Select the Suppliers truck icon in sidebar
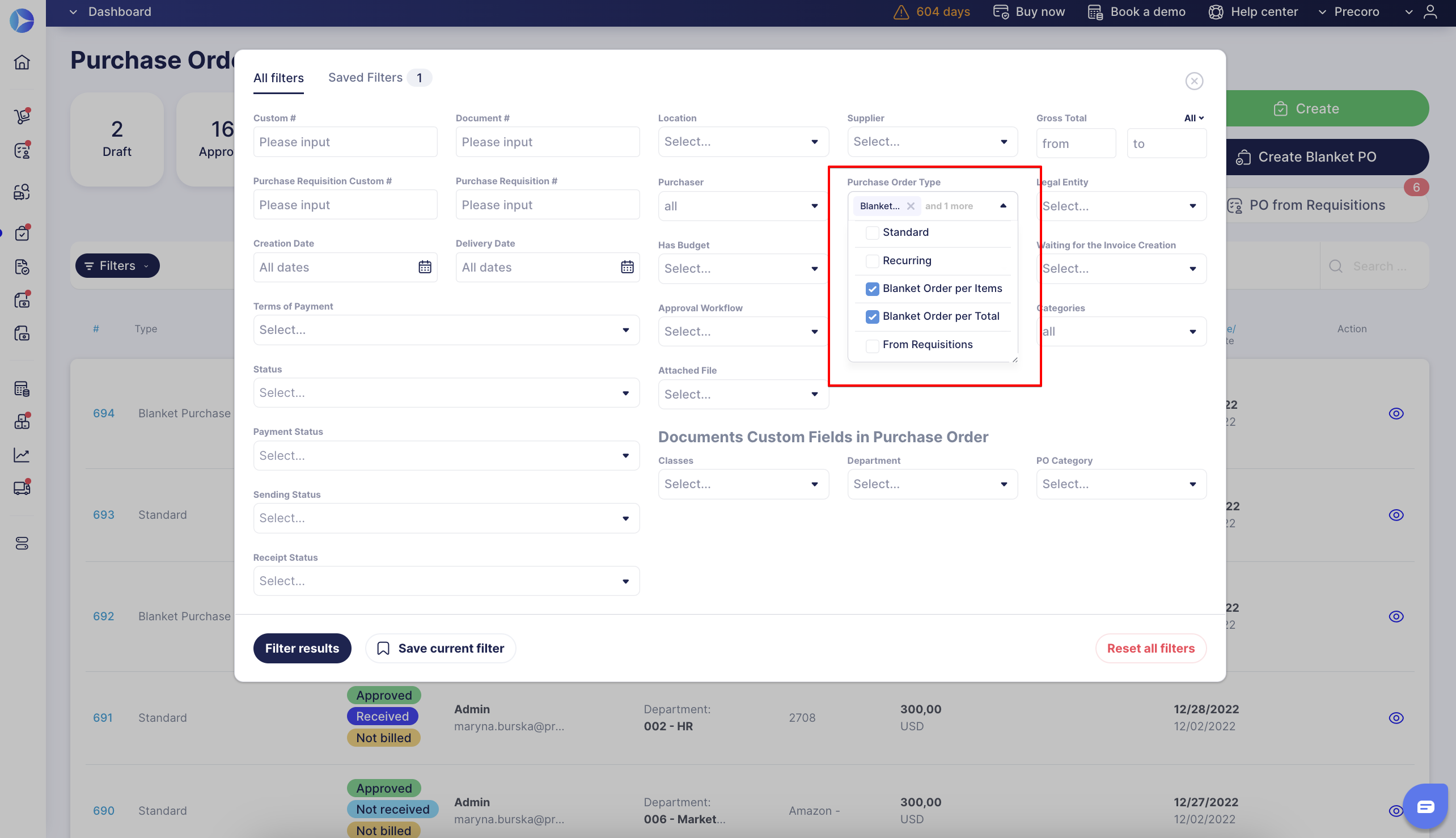This screenshot has width=1456, height=838. click(x=22, y=488)
